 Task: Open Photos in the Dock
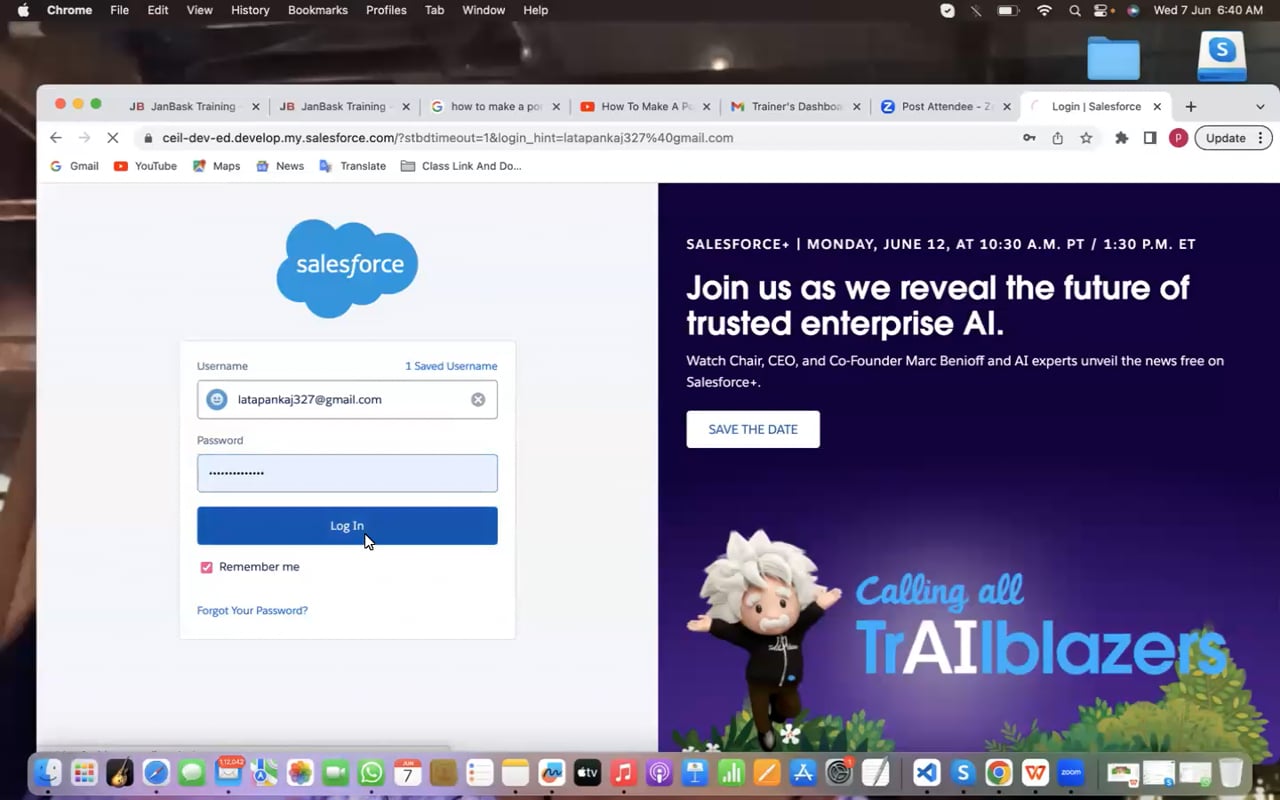[300, 772]
